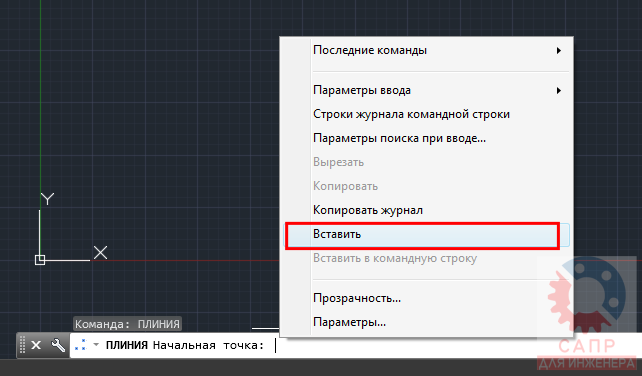The width and height of the screenshot is (642, 376).
Task: Click the command line grip handle
Action: click(x=22, y=345)
